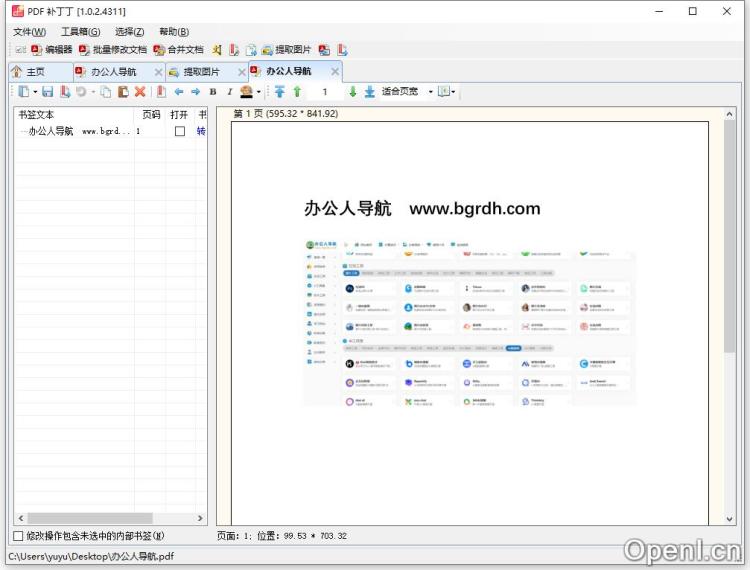Click the website screenshot image in PDF page
The height and width of the screenshot is (570, 750).
[470, 322]
